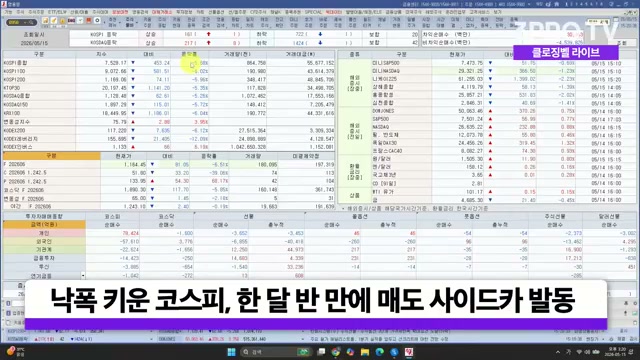The height and width of the screenshot is (360, 640).
Task: Select the 코스닥 F 202606 row
Action: click(169, 190)
